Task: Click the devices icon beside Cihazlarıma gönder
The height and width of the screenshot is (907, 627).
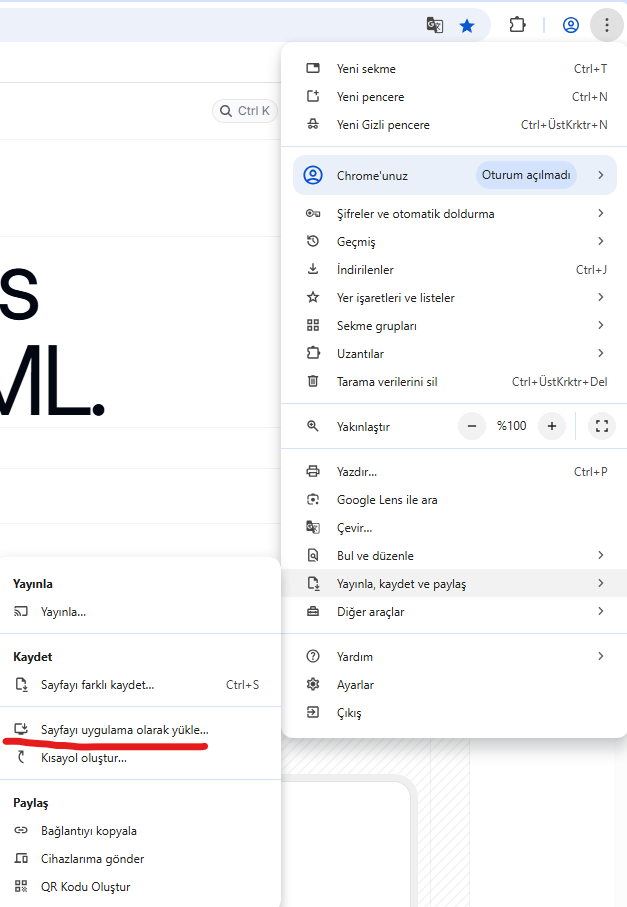Action: 21,858
